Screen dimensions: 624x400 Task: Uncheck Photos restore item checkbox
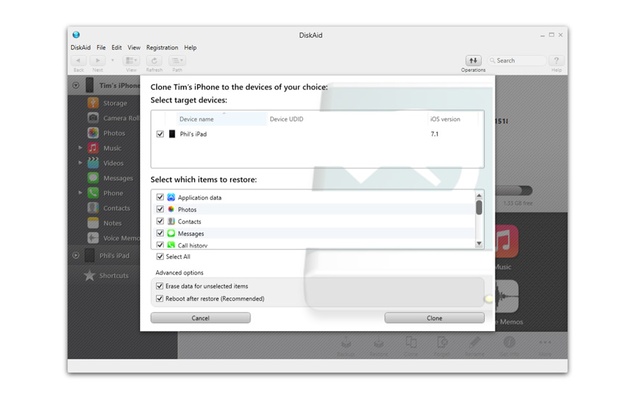click(160, 209)
